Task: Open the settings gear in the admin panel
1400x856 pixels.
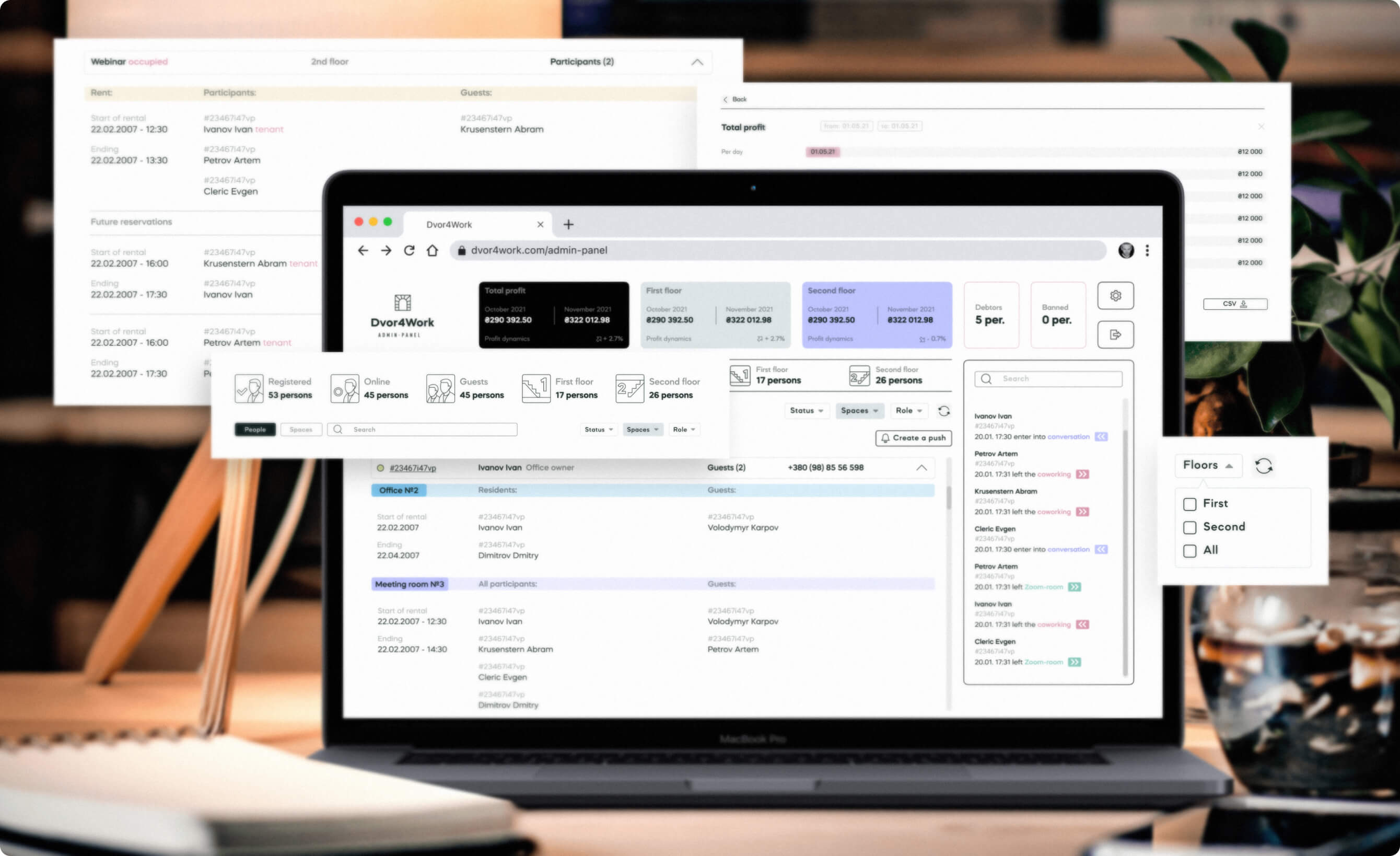Action: click(1115, 295)
